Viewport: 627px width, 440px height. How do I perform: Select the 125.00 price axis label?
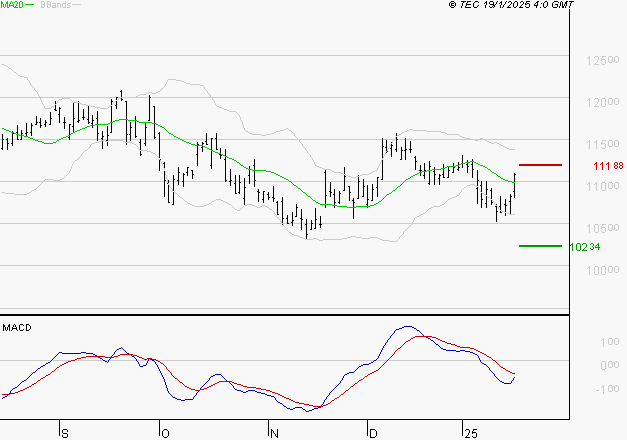tap(603, 60)
